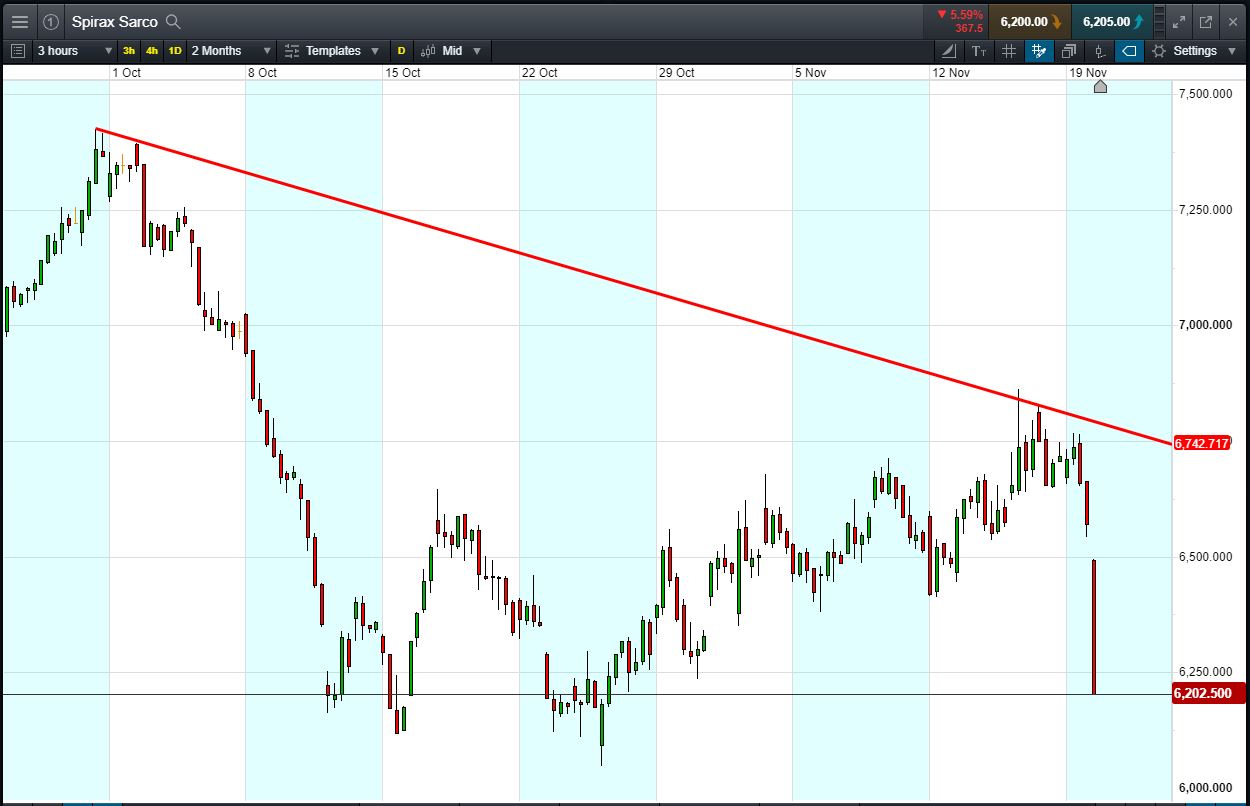This screenshot has height=806, width=1250.
Task: Click the 29 Oct date label
Action: tap(677, 73)
